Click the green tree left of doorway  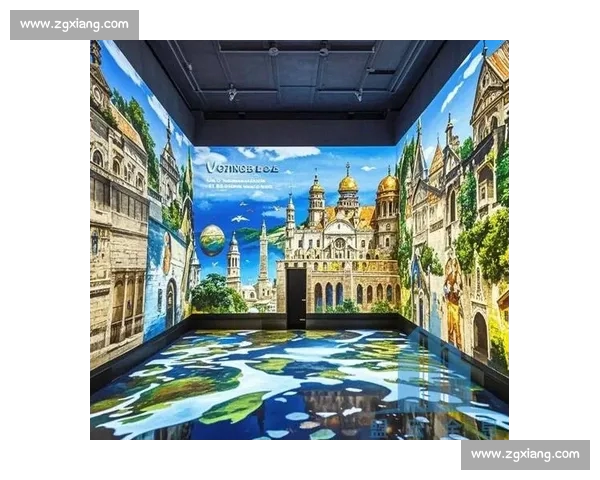(212, 293)
